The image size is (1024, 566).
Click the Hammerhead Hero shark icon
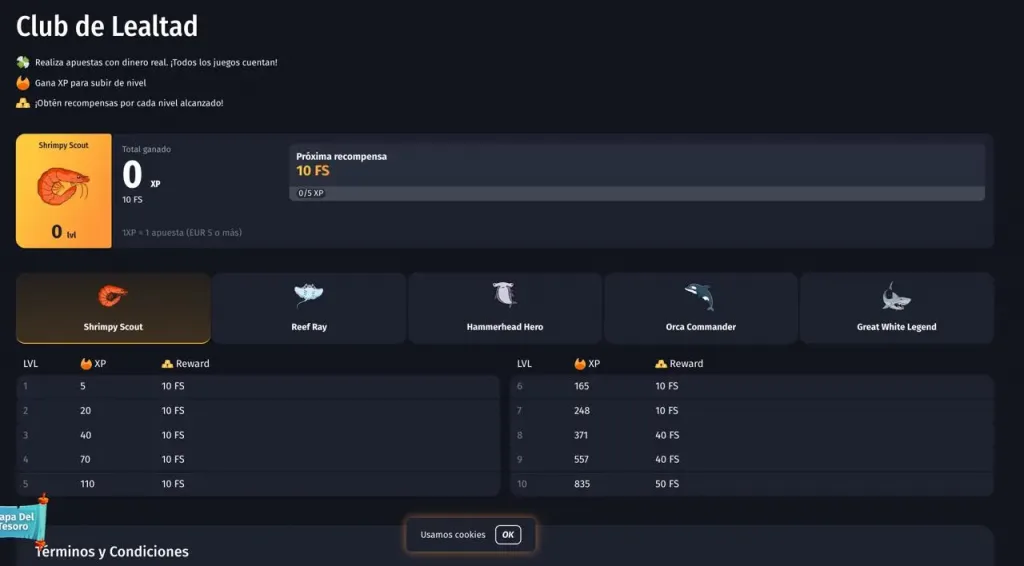tap(504, 295)
